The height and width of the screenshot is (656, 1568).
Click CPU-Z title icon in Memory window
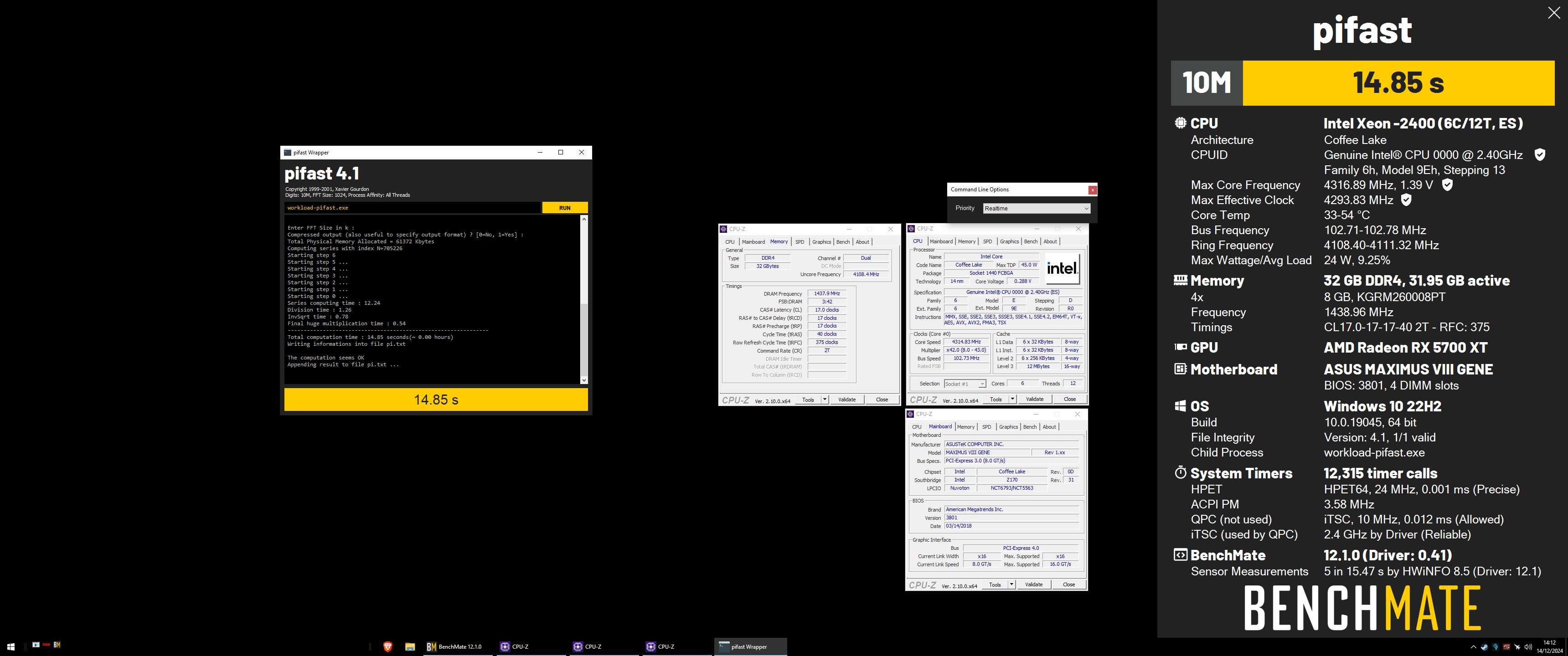click(x=724, y=229)
